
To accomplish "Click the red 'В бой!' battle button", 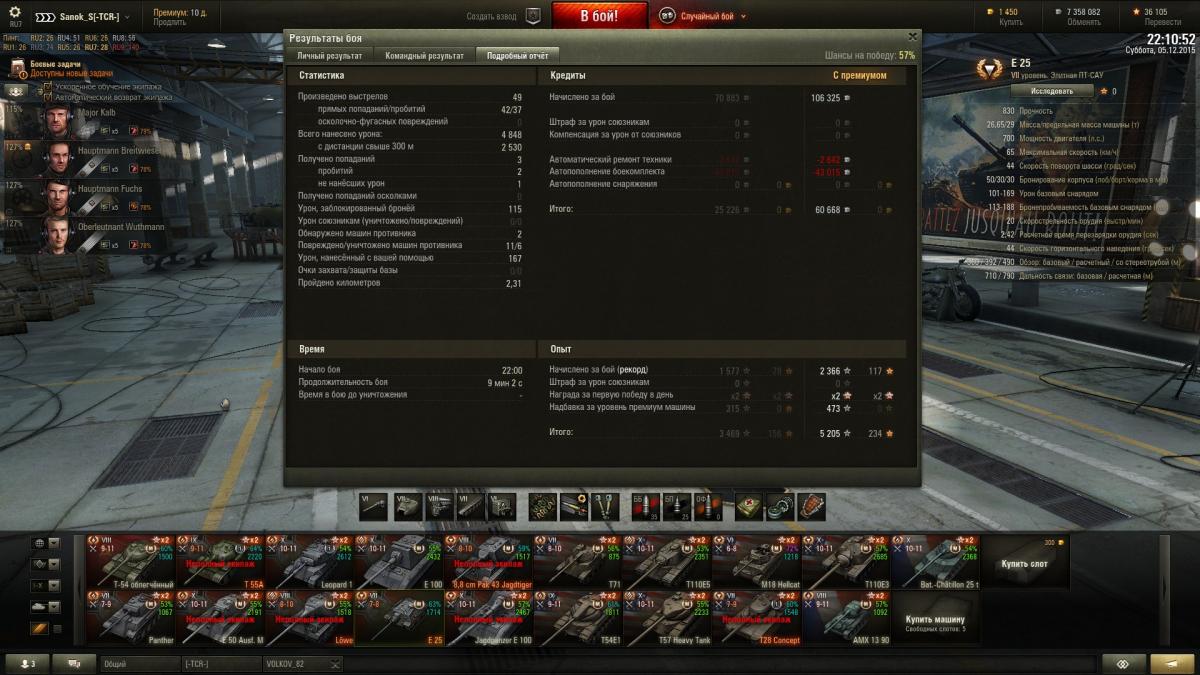I will [x=599, y=16].
